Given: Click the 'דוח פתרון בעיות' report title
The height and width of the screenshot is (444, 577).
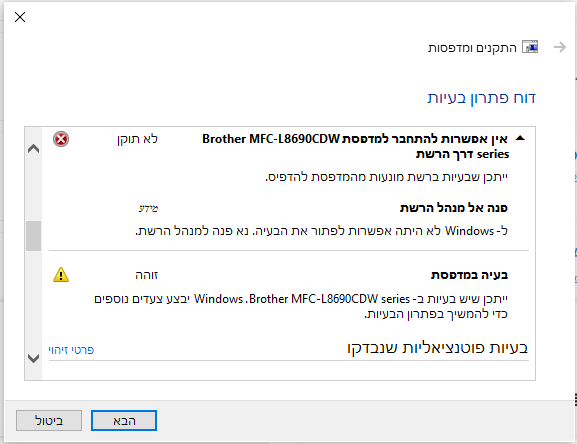Looking at the screenshot, I should 481,98.
